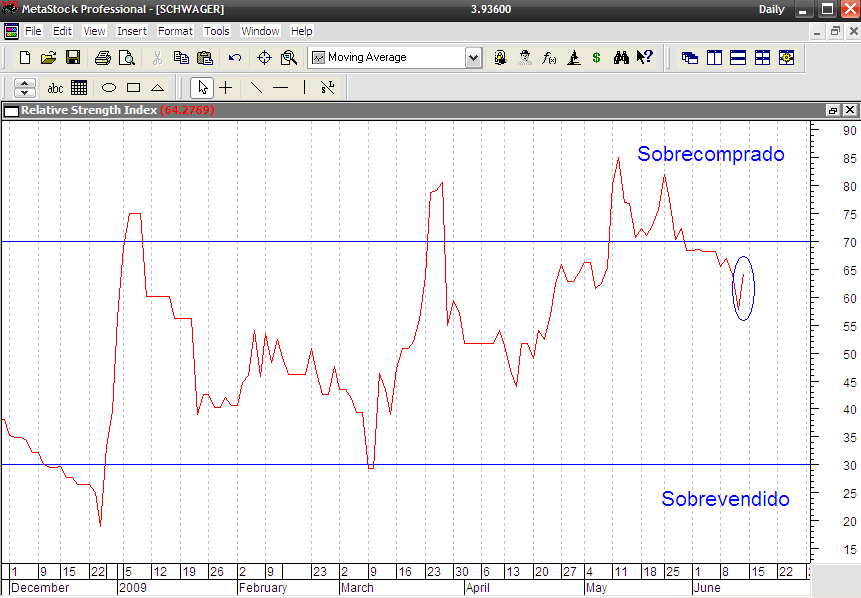The width and height of the screenshot is (861, 598).
Task: Open the Insert menu
Action: (131, 31)
